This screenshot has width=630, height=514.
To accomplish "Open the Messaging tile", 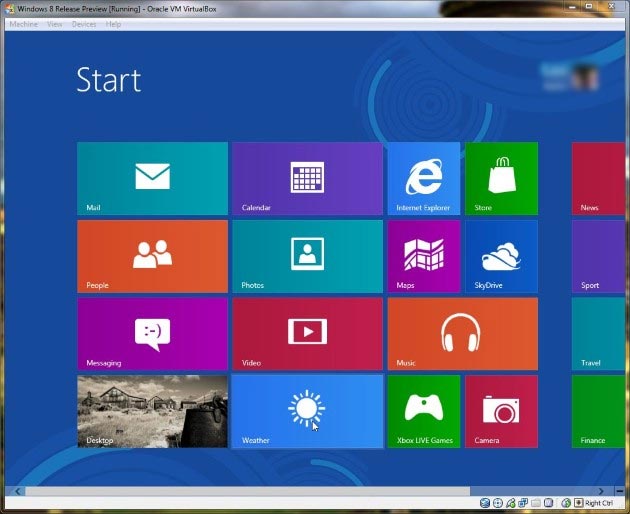I will tap(152, 333).
